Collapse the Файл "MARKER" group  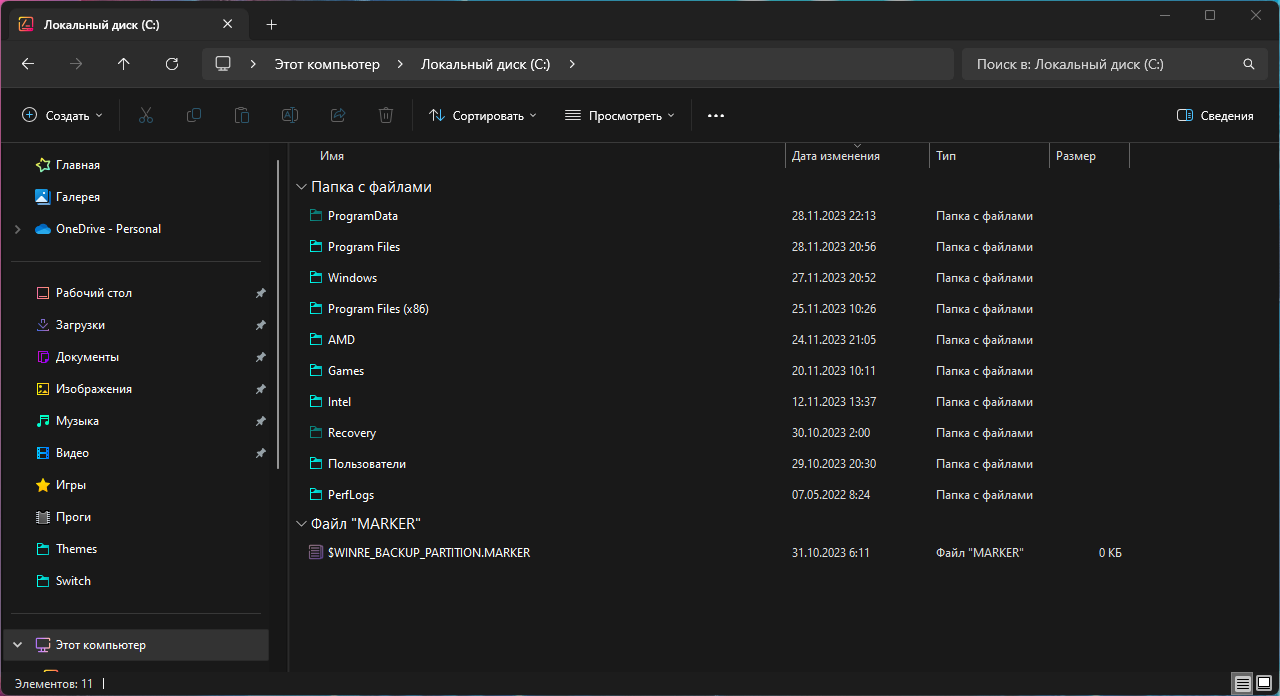[301, 524]
